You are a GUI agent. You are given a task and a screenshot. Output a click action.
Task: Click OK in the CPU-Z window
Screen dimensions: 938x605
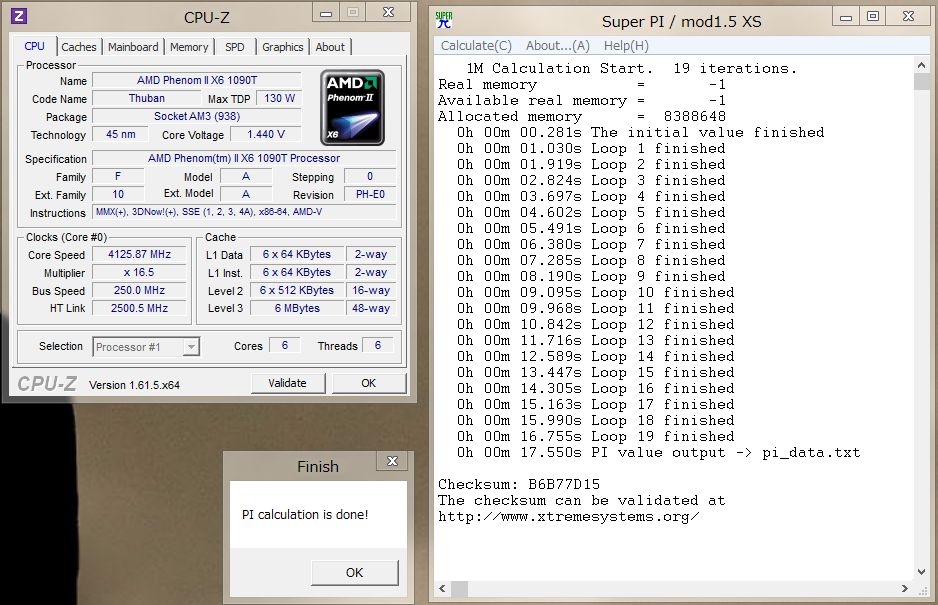pyautogui.click(x=368, y=383)
